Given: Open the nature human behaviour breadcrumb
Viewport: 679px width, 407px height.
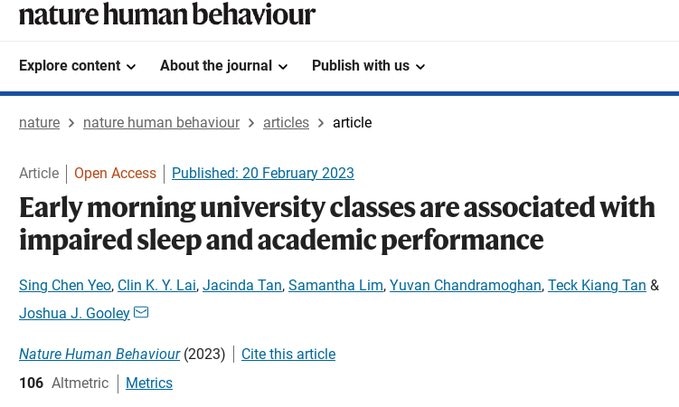Looking at the screenshot, I should point(161,123).
